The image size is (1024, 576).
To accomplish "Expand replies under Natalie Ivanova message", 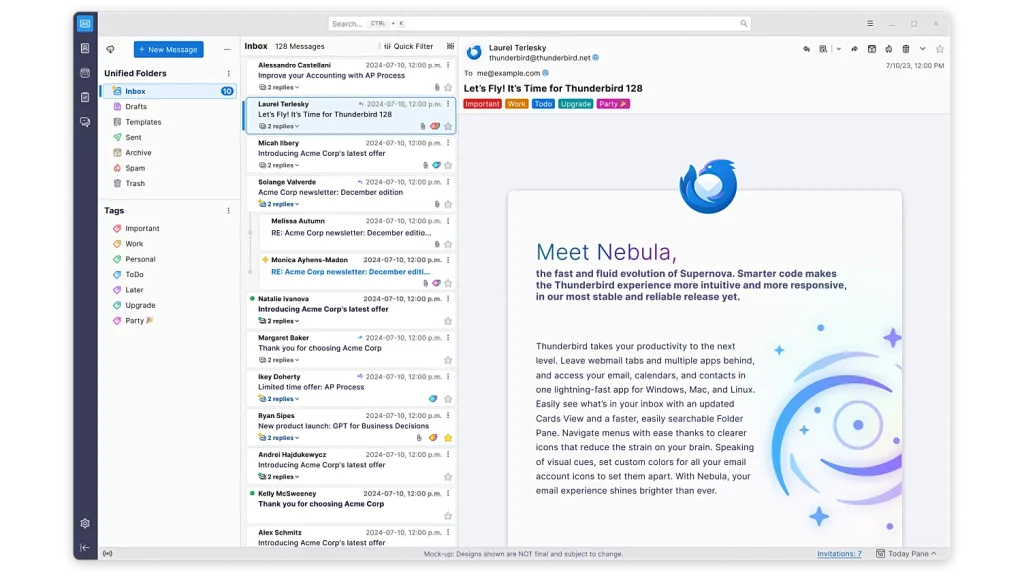I will pos(280,321).
